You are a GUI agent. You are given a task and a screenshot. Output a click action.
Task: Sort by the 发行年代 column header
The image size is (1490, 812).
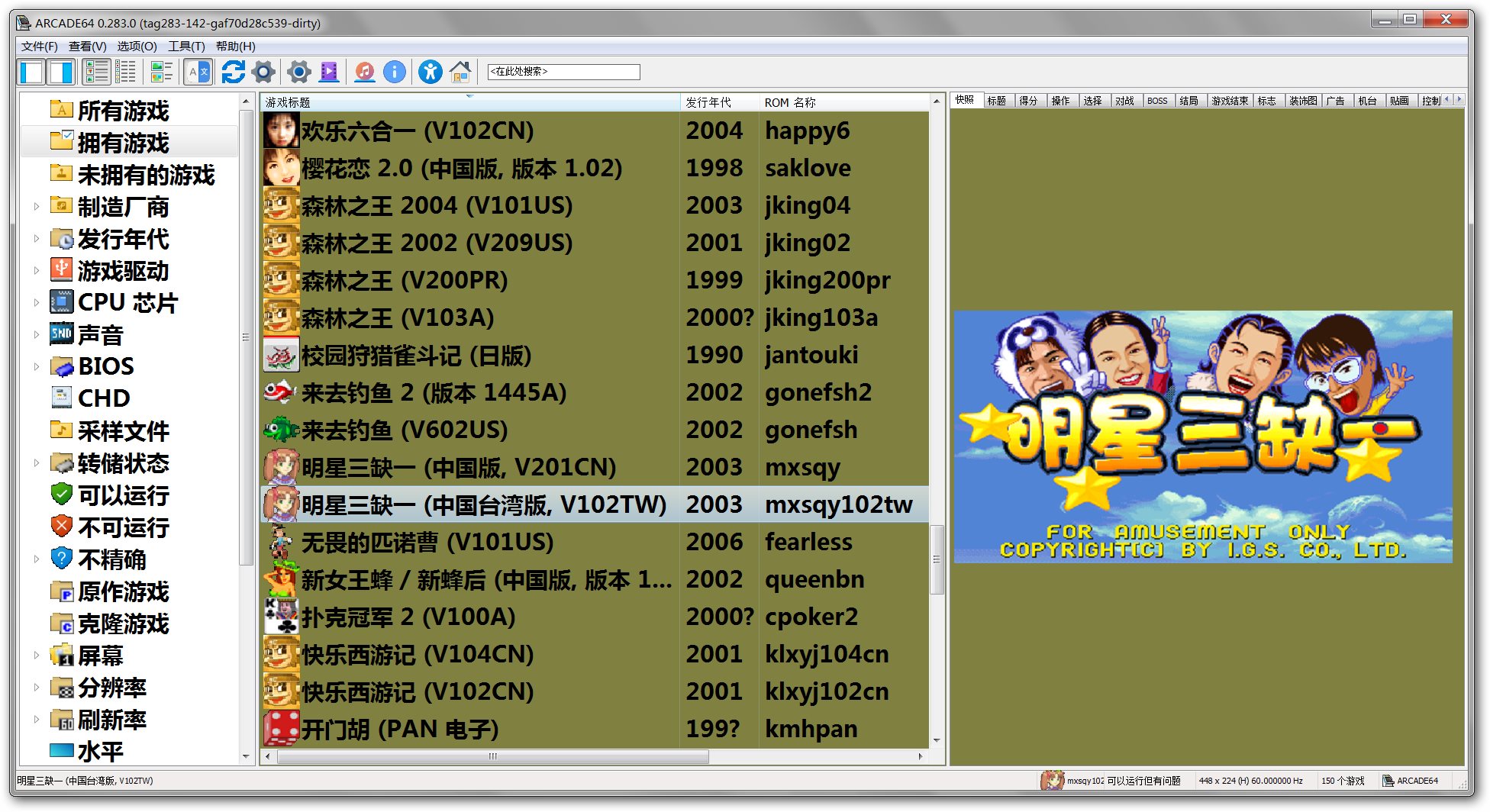(x=708, y=102)
